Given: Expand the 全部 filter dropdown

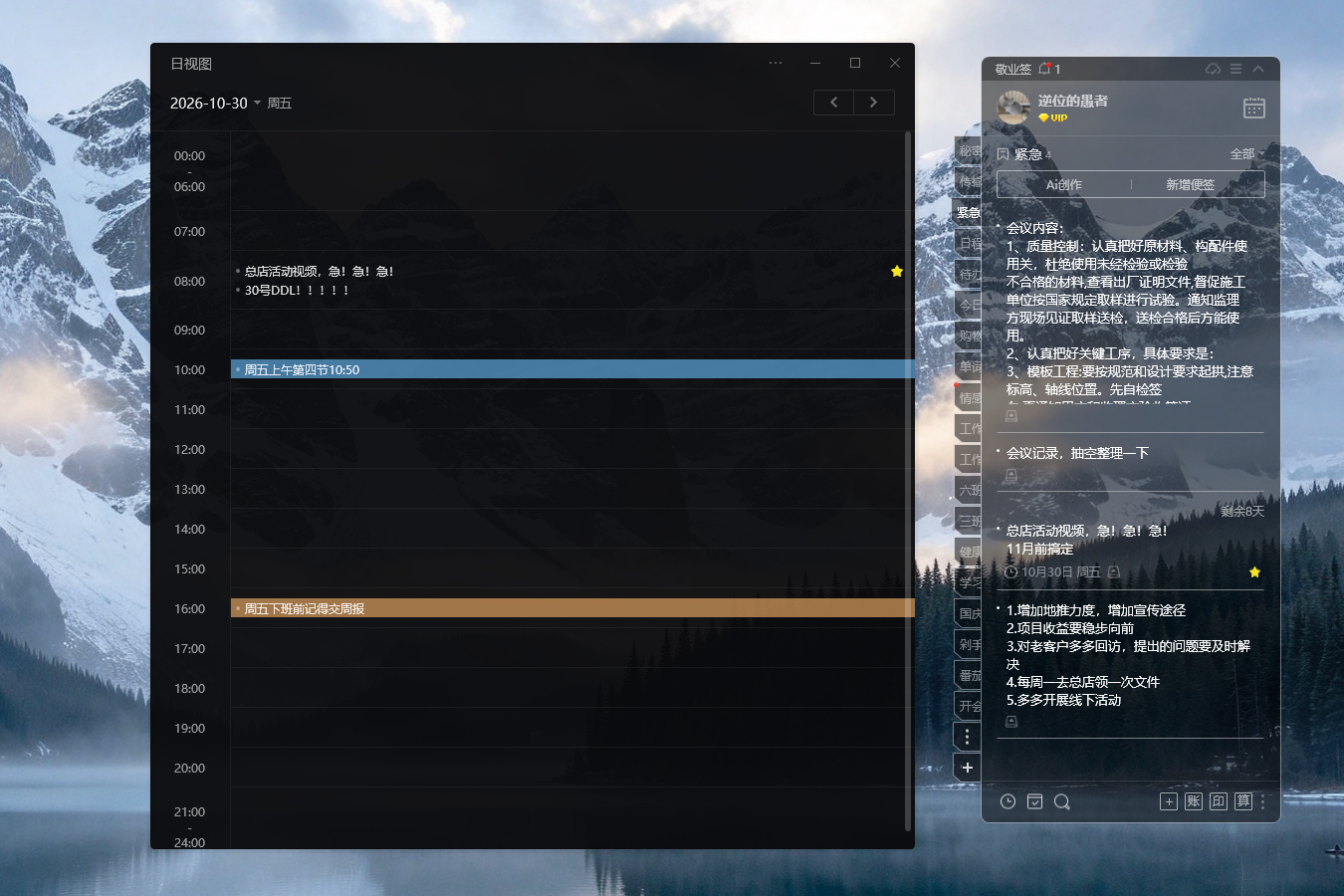Looking at the screenshot, I should click(1247, 154).
